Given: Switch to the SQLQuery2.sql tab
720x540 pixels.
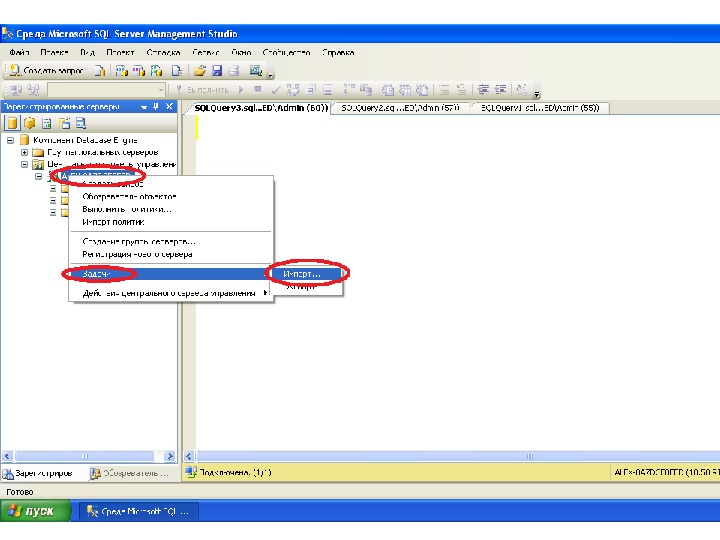Looking at the screenshot, I should tap(400, 108).
